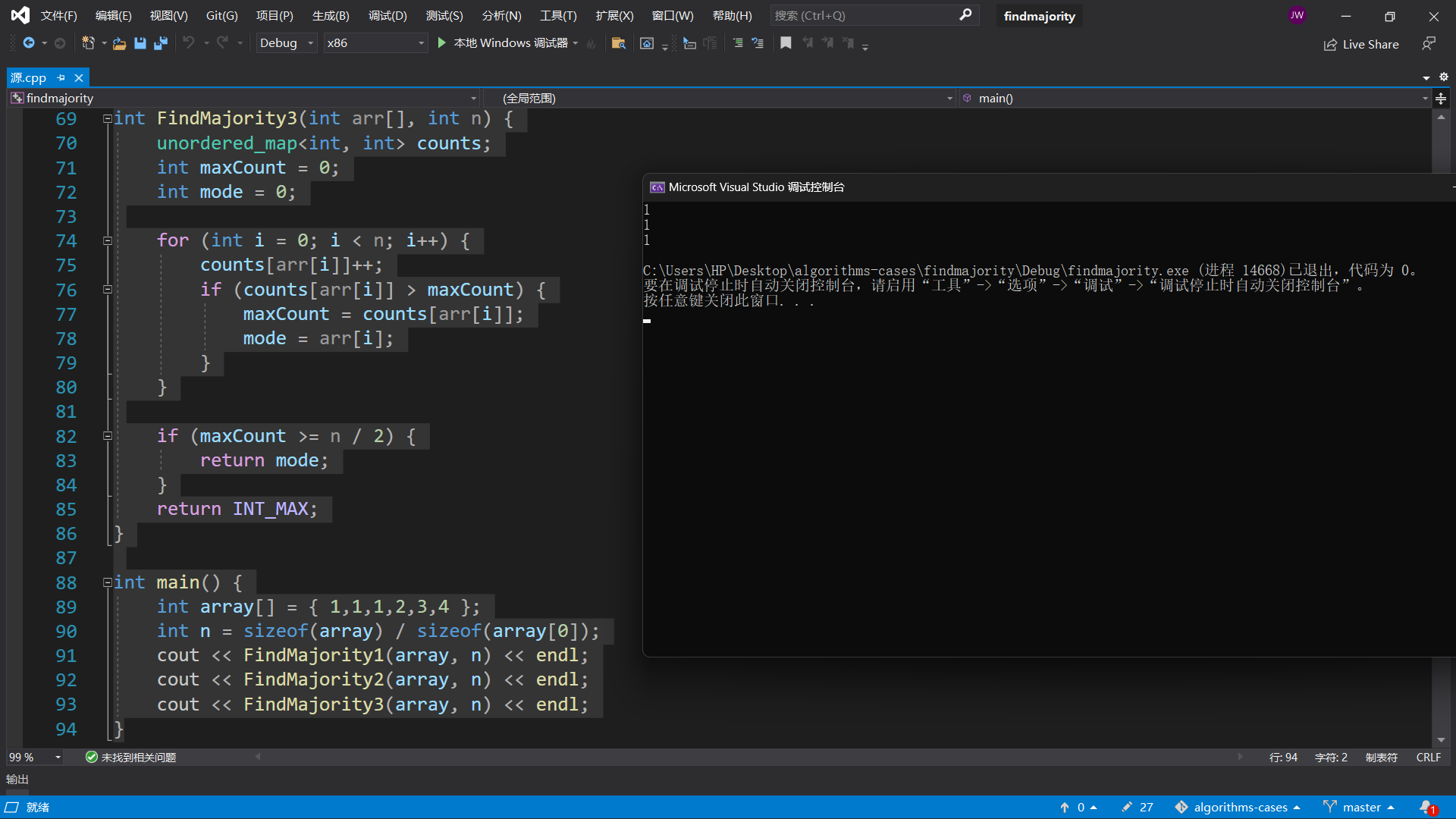Screen dimensions: 1456x819
Task: Open the findmajority project scope dropdown
Action: 243,99
